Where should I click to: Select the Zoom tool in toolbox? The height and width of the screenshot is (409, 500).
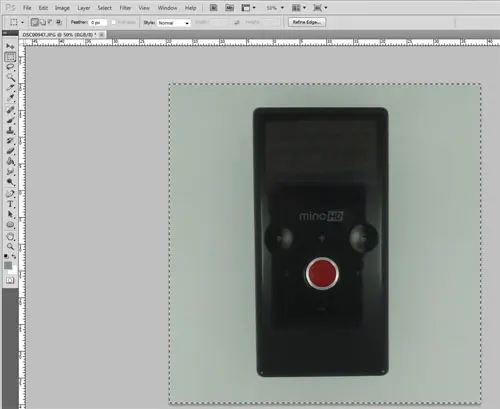[10, 246]
